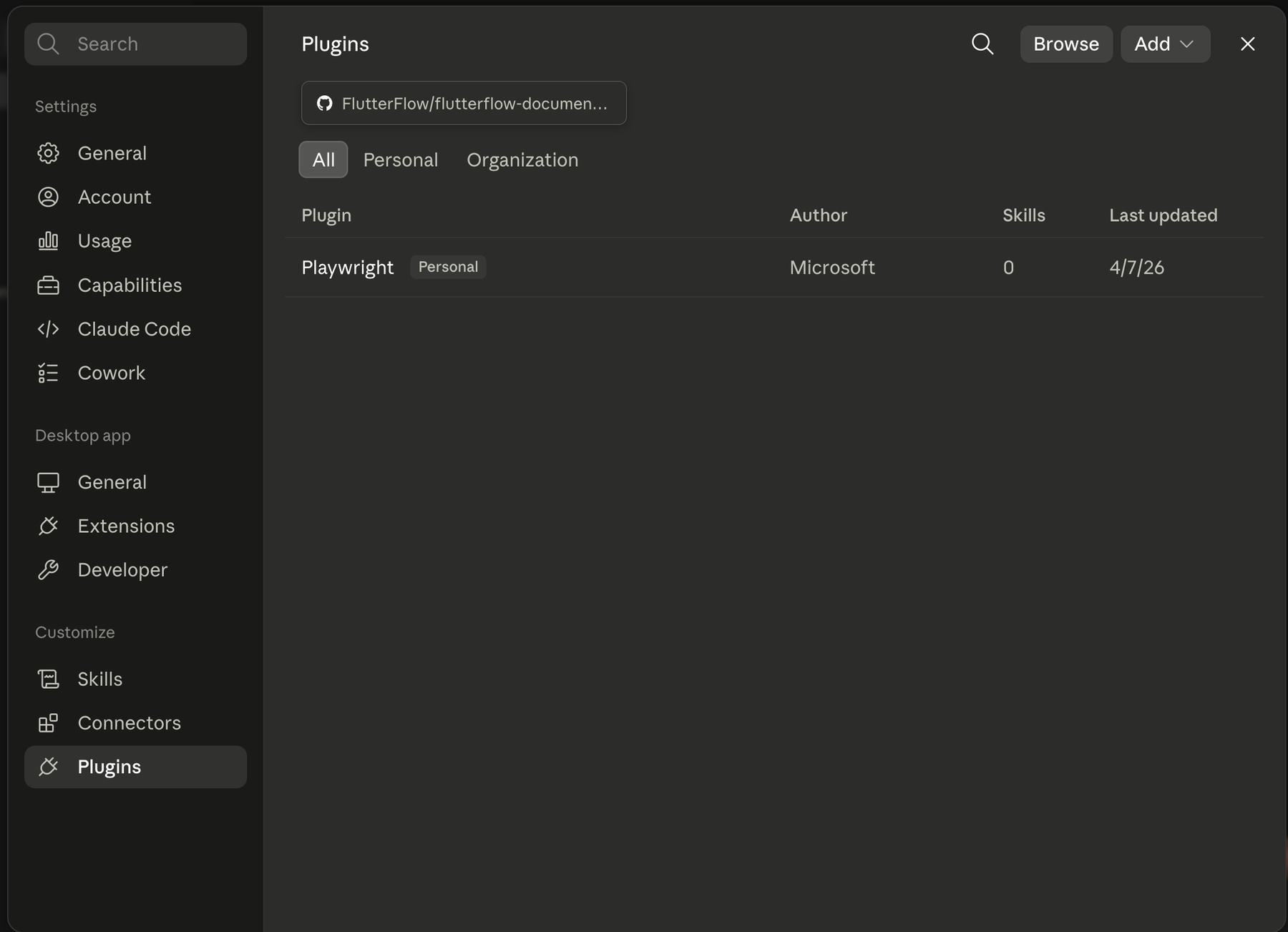The height and width of the screenshot is (932, 1288).
Task: Open the Usage settings page
Action: tap(135, 241)
